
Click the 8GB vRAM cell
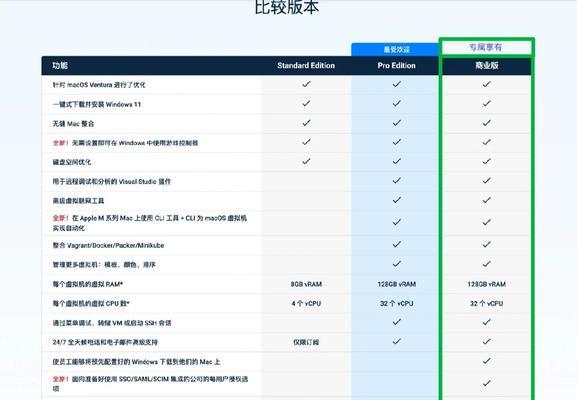306,284
